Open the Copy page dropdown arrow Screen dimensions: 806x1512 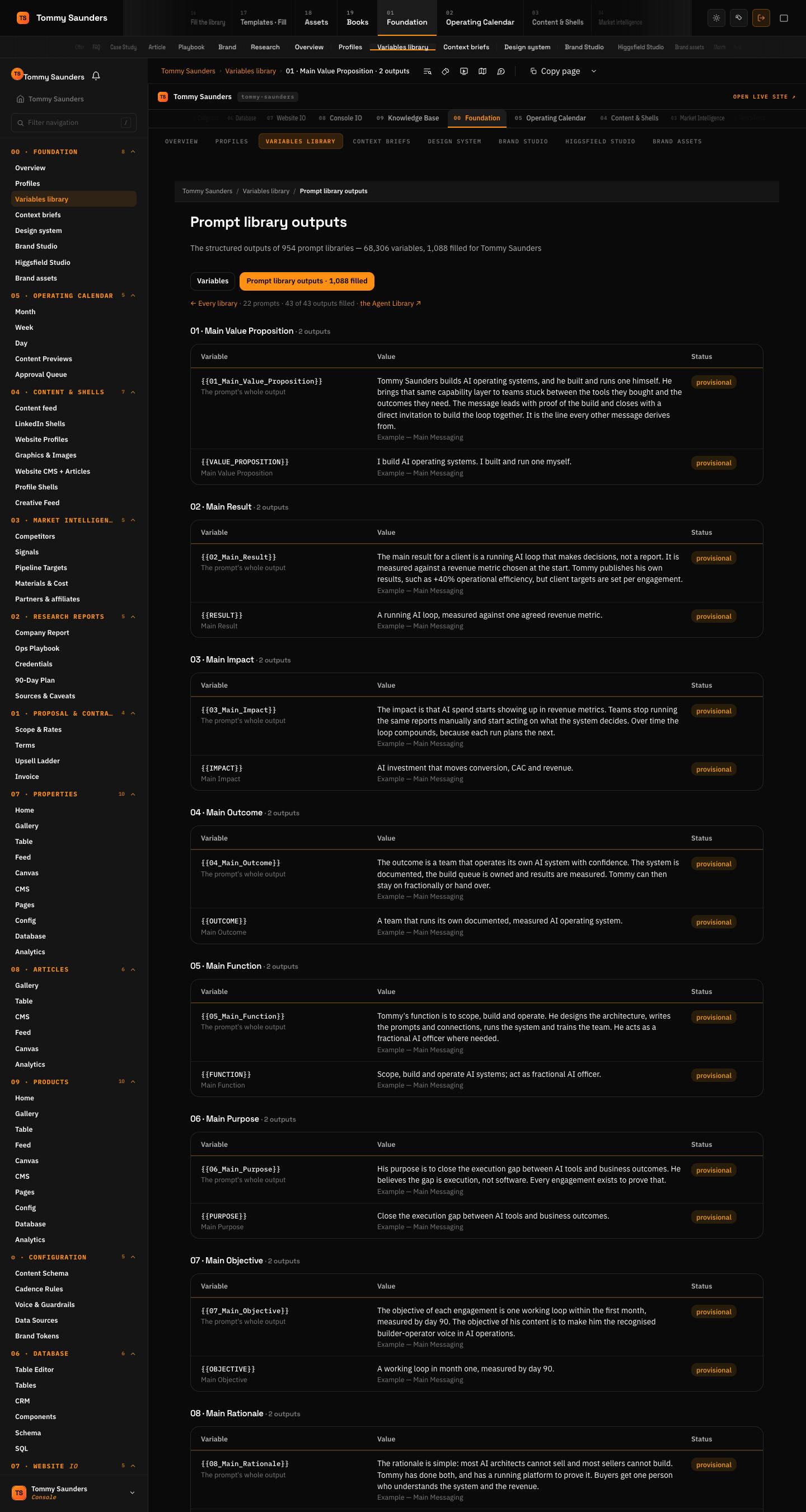click(x=594, y=71)
